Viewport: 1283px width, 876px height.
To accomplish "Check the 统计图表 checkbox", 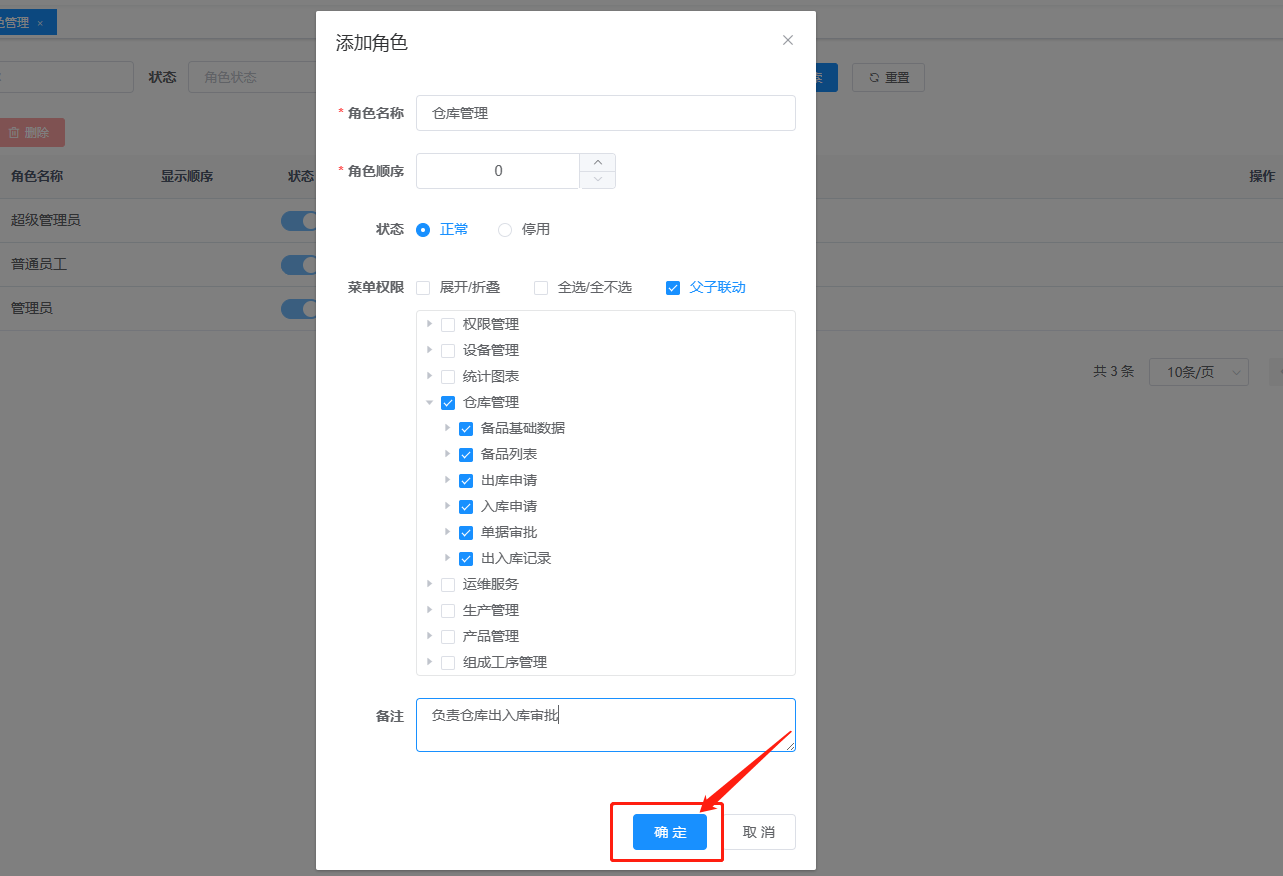I will coord(448,377).
